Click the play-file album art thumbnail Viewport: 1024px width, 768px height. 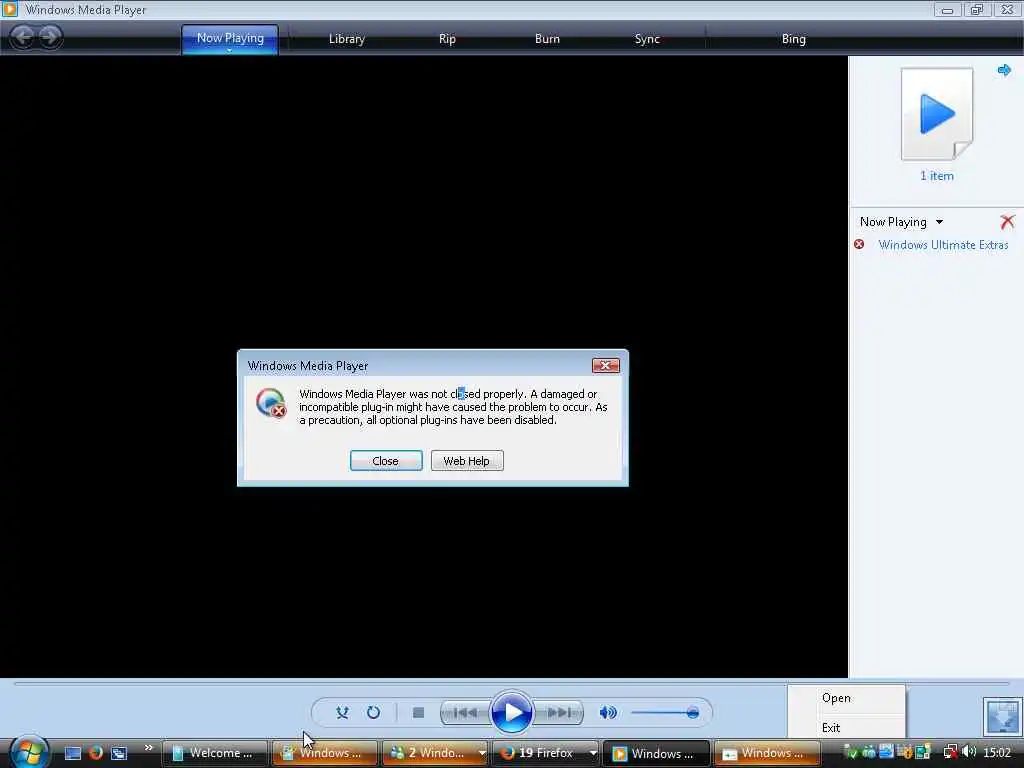click(936, 114)
